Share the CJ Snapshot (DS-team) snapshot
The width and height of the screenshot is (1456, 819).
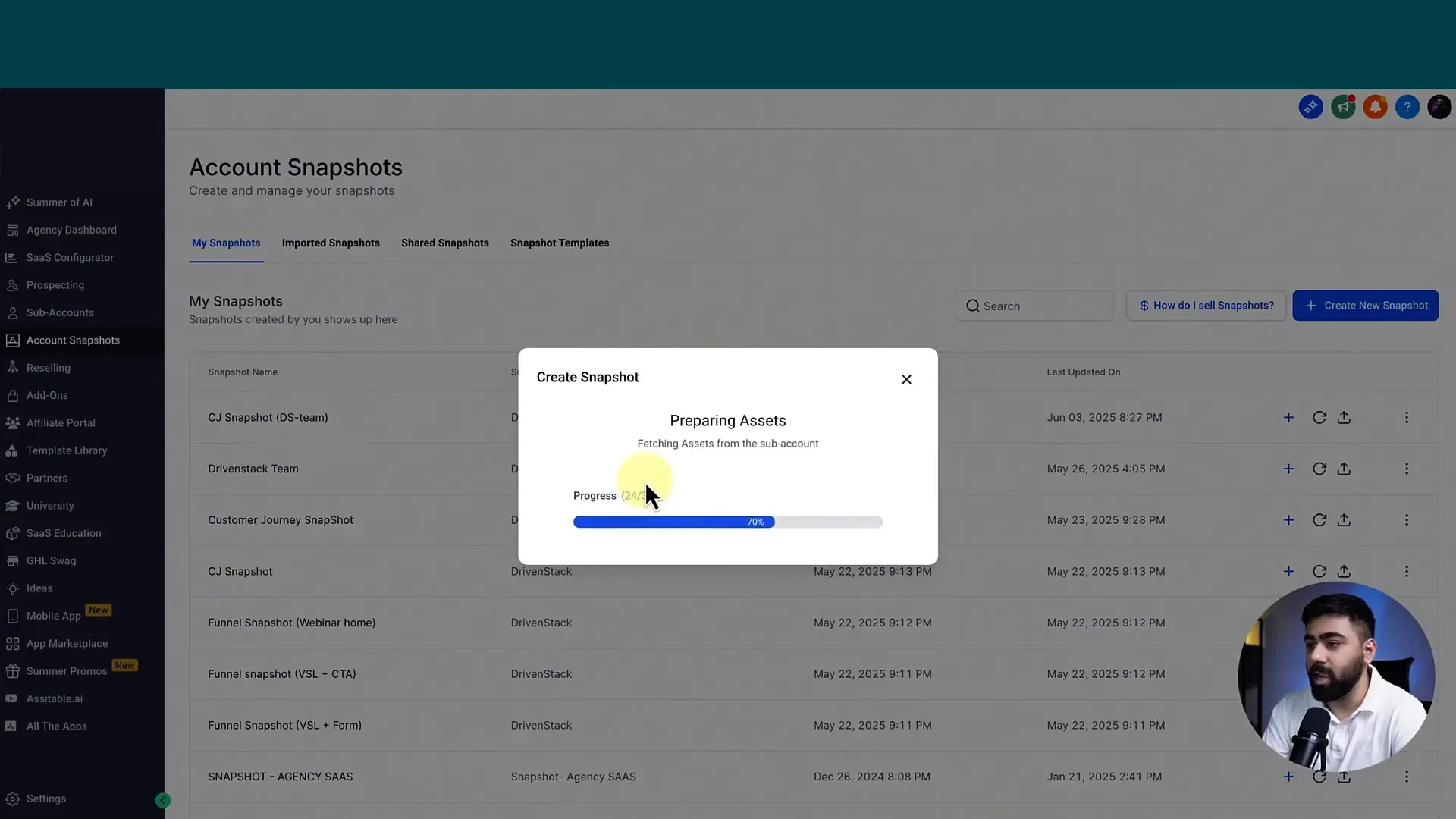[x=1344, y=418]
